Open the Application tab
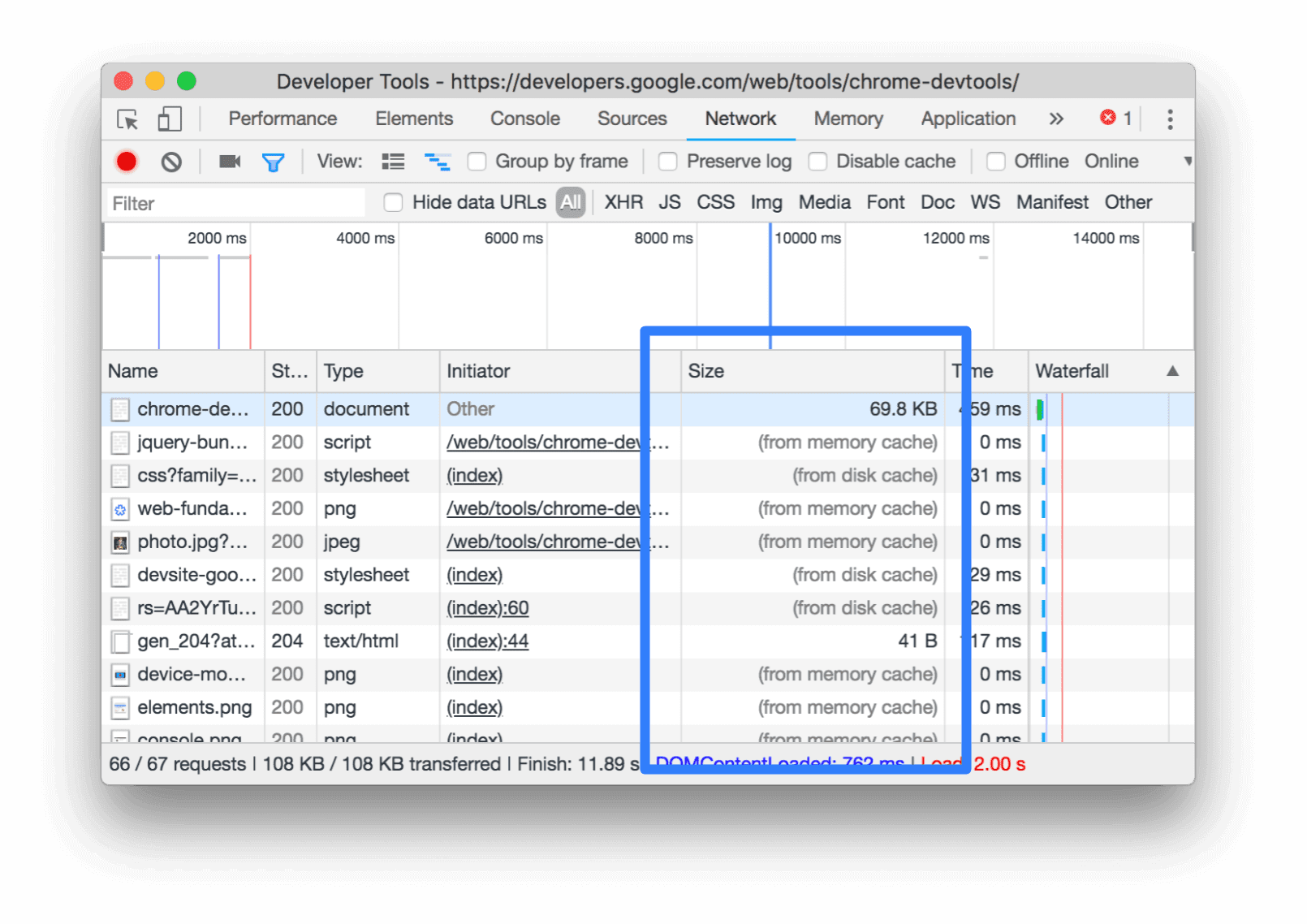This screenshot has width=1307, height=924. pos(968,119)
